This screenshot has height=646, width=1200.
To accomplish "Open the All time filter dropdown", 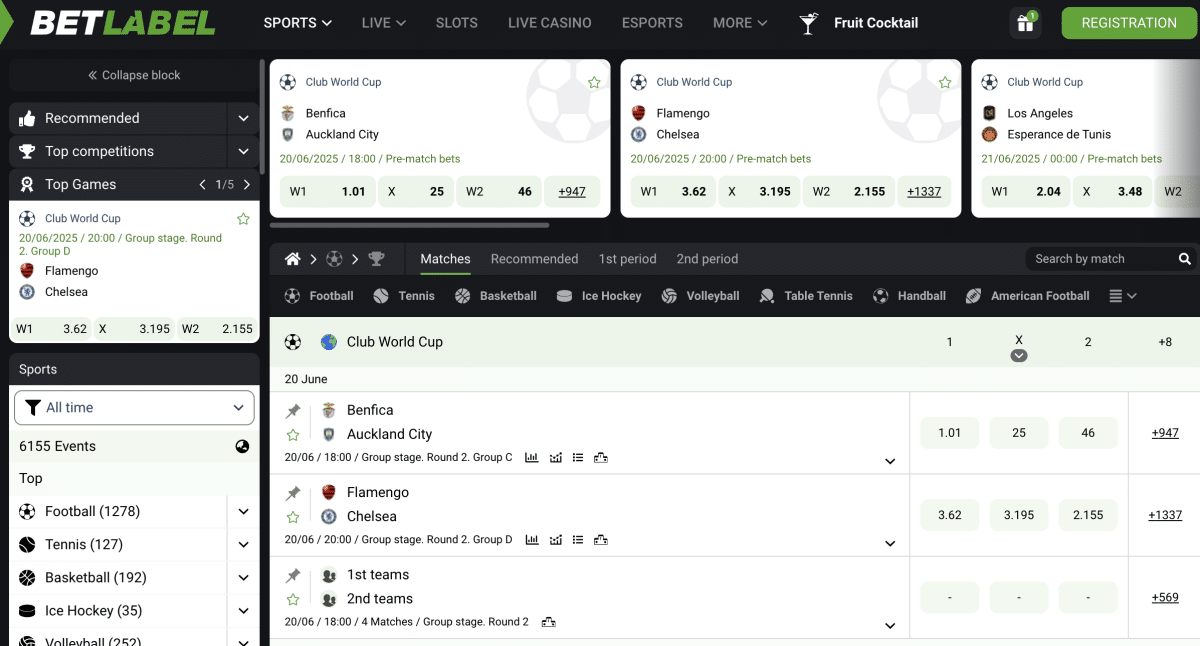I will click(134, 408).
